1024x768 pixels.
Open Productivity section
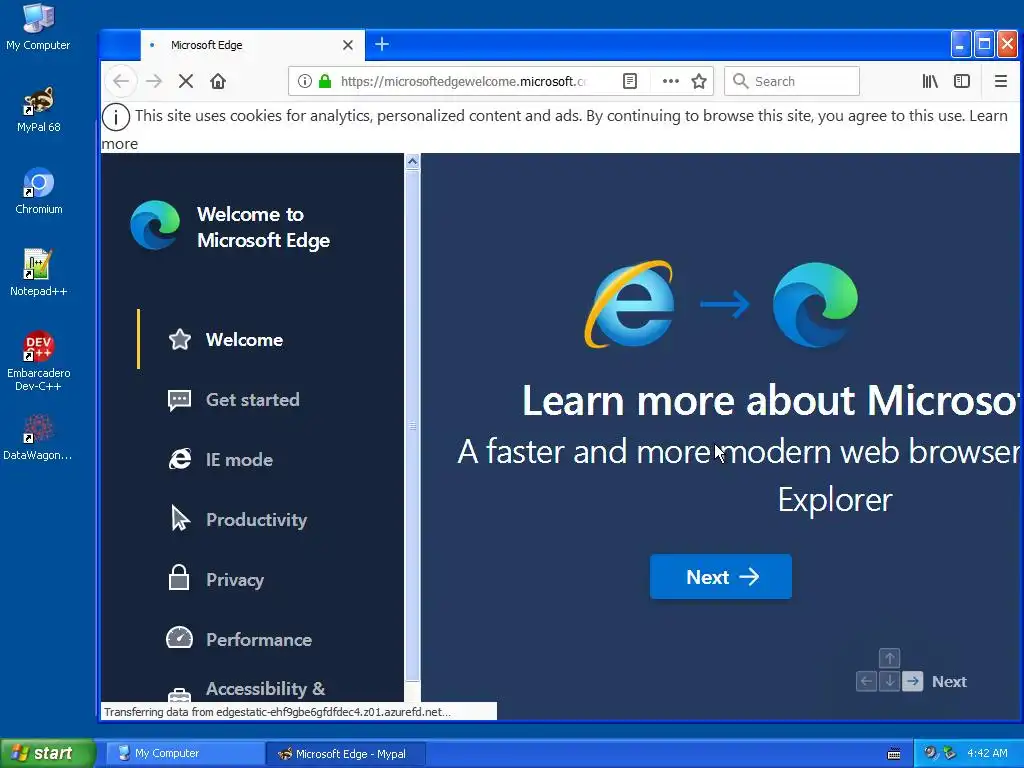coord(257,520)
